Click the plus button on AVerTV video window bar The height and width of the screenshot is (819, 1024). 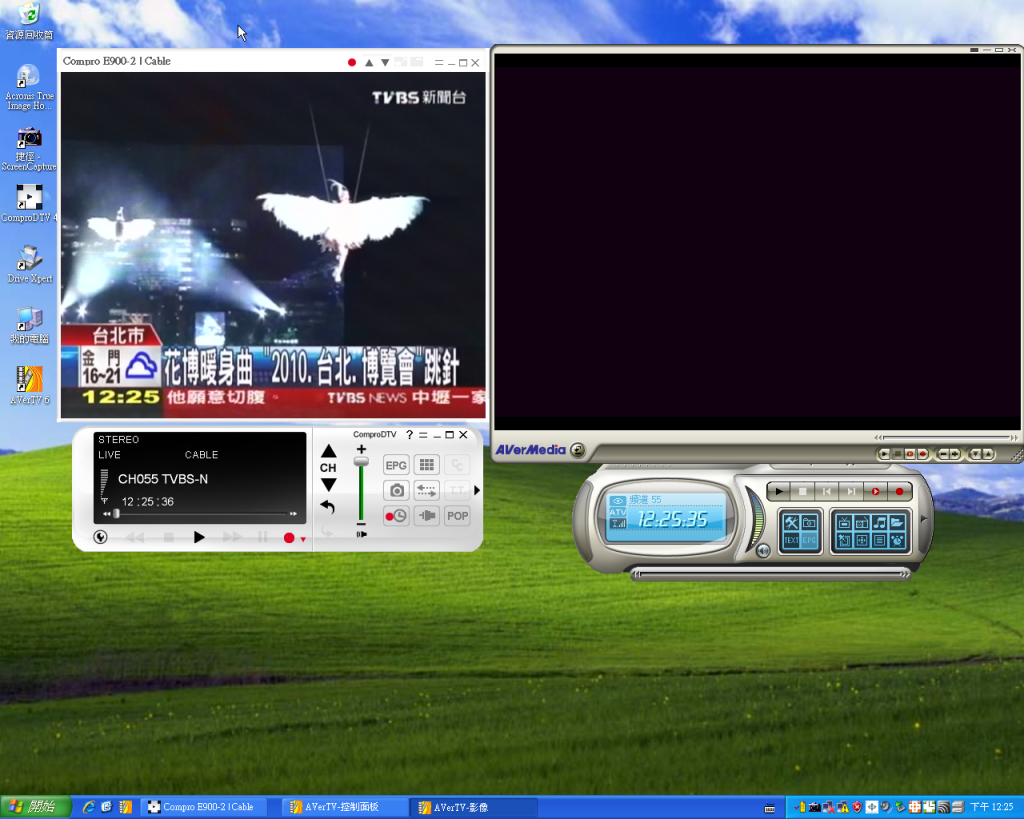[955, 454]
